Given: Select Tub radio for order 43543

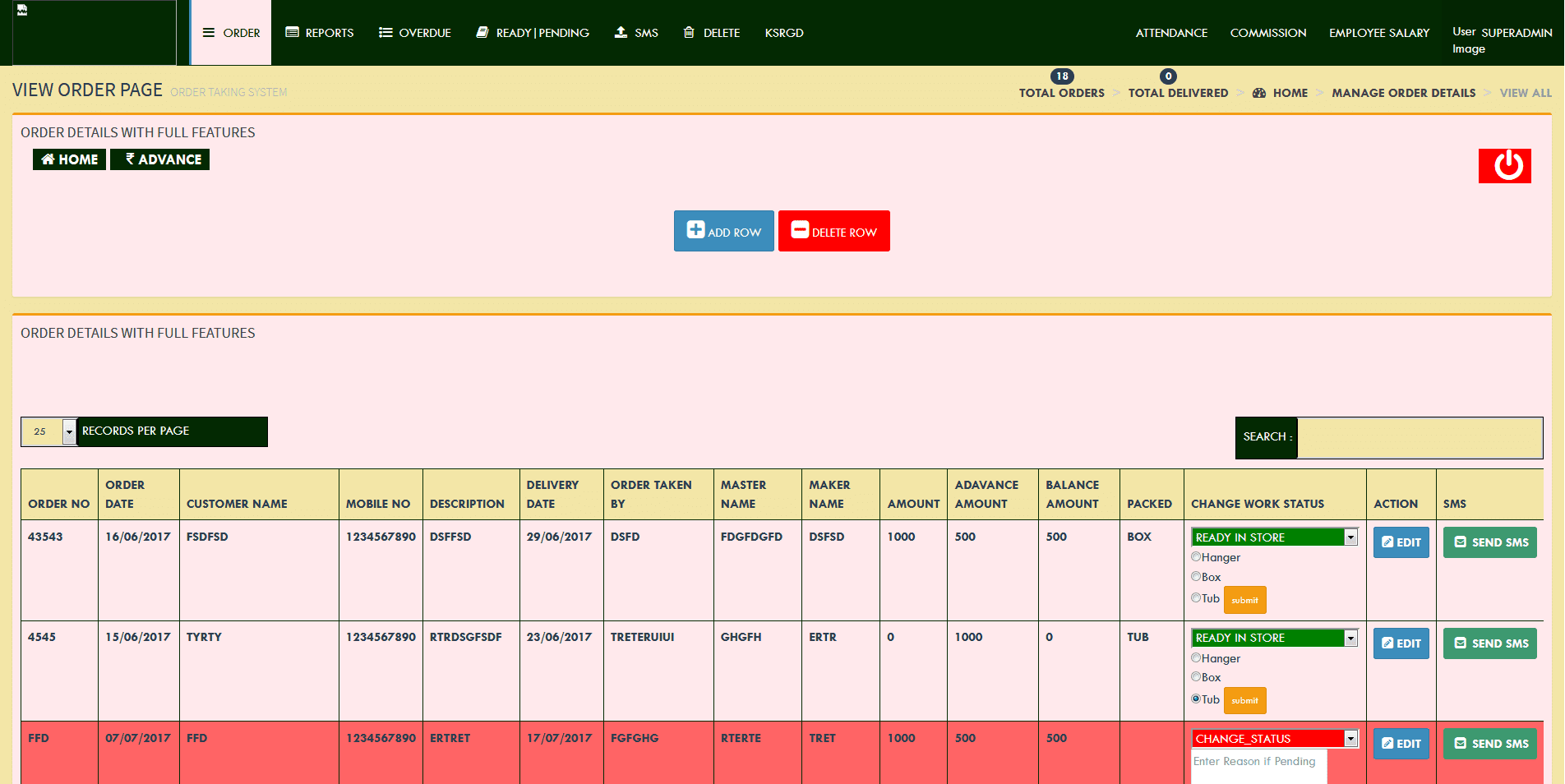Looking at the screenshot, I should coord(1196,598).
